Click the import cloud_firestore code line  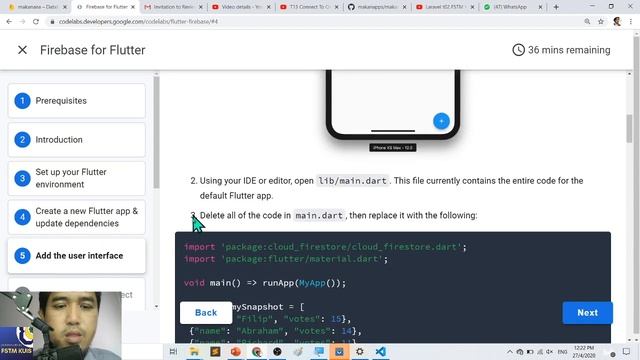tap(325, 247)
